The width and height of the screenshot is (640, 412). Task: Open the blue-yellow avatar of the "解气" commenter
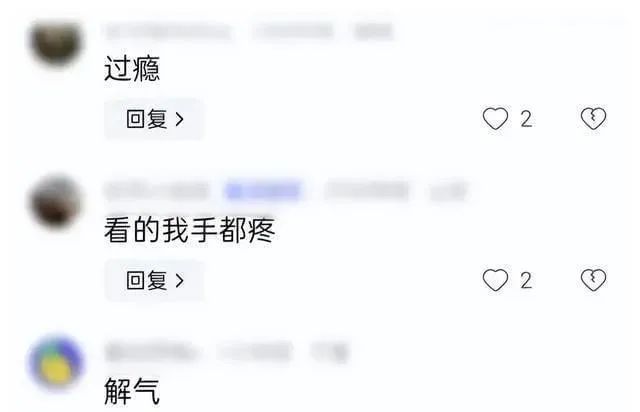pyautogui.click(x=56, y=363)
